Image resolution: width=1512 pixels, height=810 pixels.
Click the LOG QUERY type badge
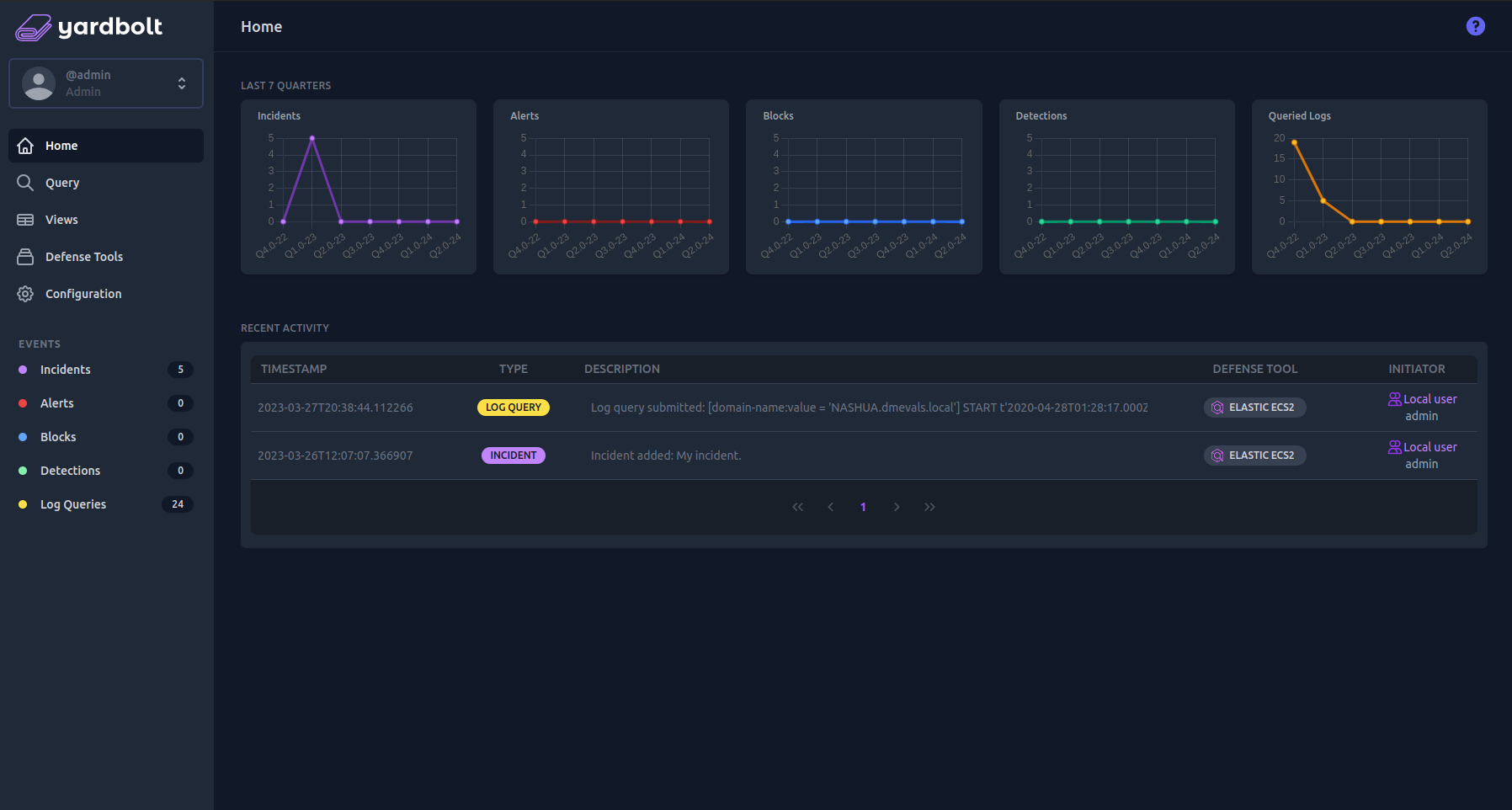pyautogui.click(x=514, y=408)
